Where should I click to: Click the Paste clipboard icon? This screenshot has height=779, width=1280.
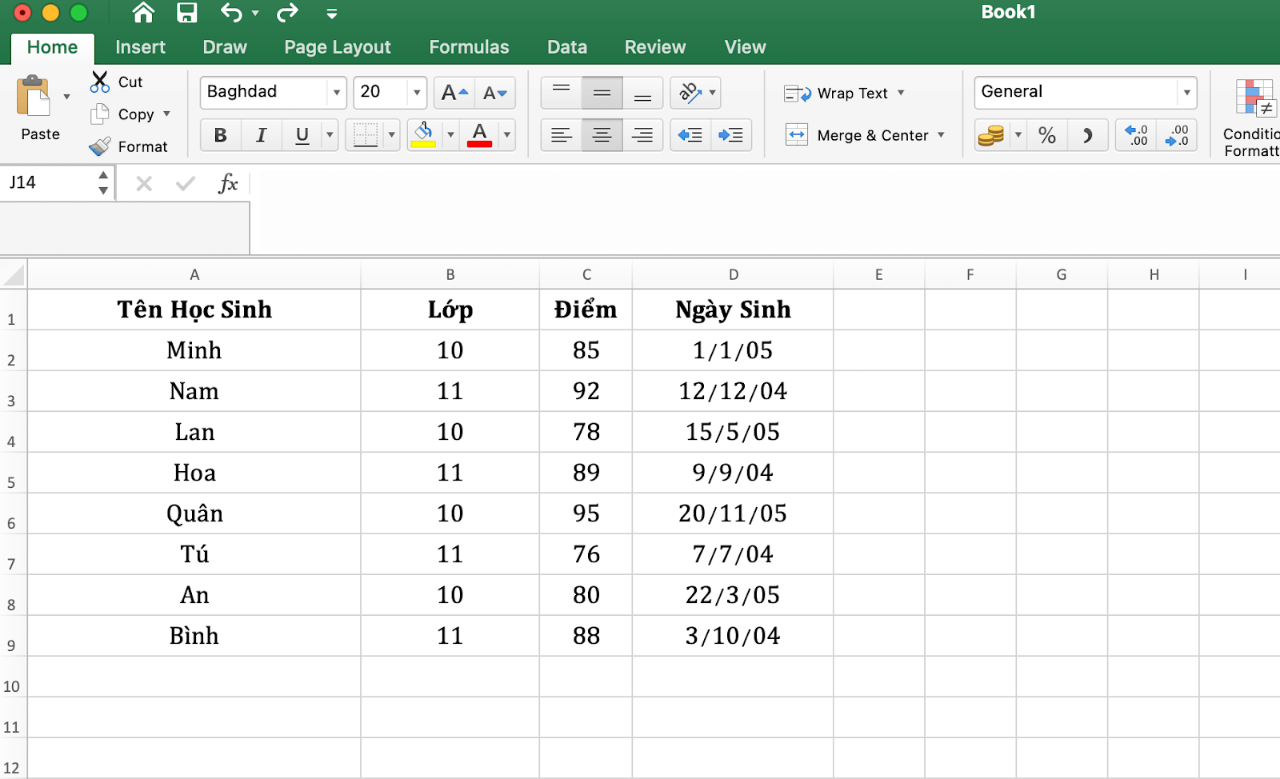click(36, 97)
